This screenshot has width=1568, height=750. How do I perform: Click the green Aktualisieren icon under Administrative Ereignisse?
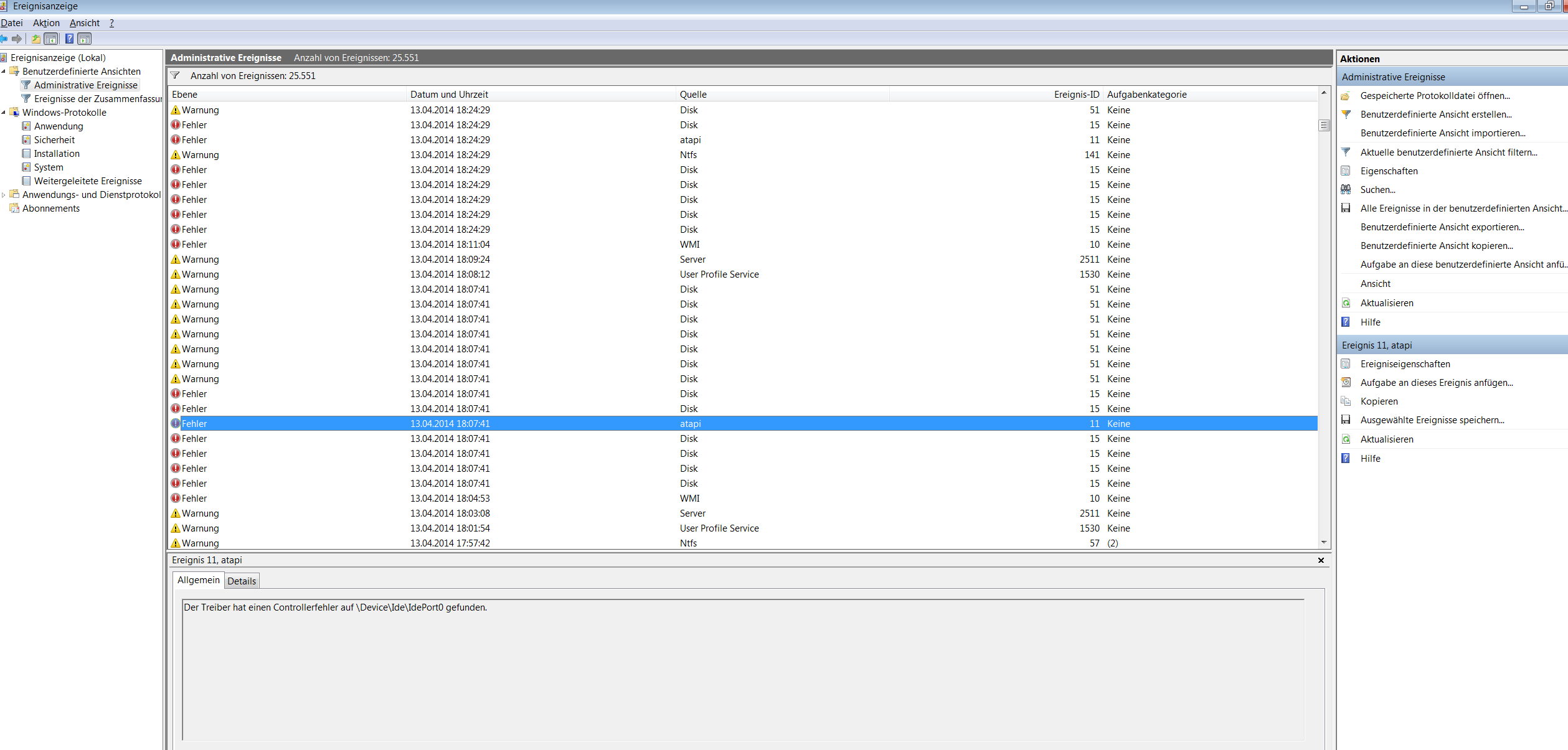(1346, 303)
